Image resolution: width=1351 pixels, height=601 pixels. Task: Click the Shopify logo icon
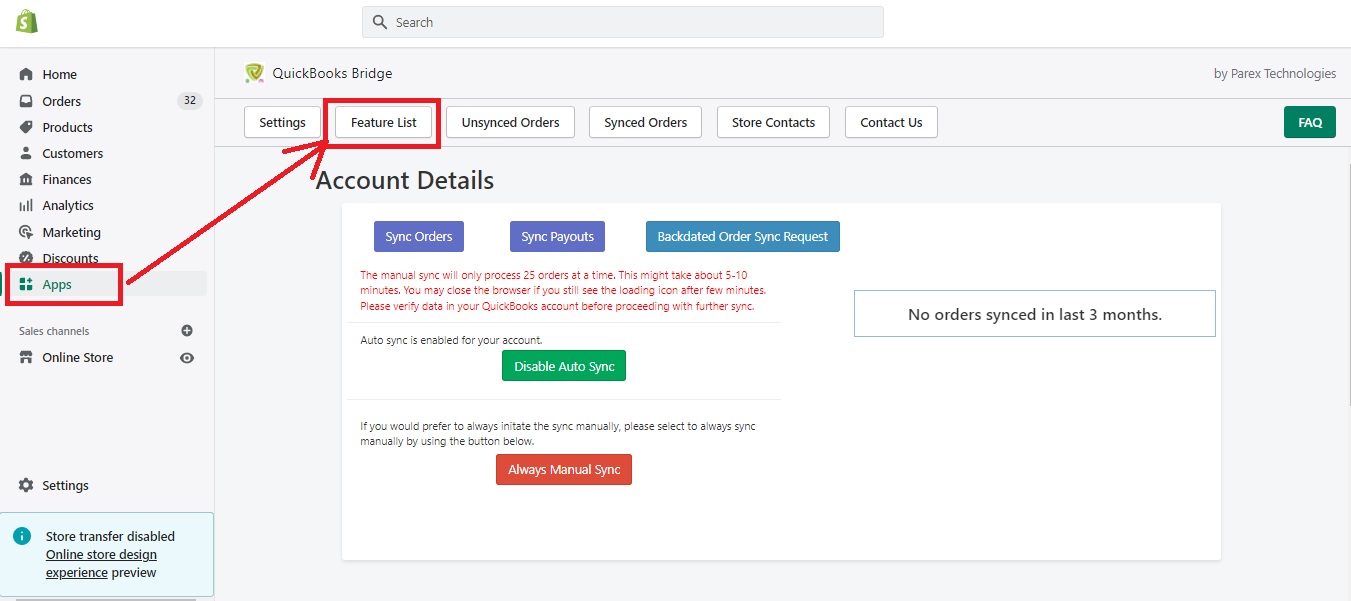(x=27, y=21)
